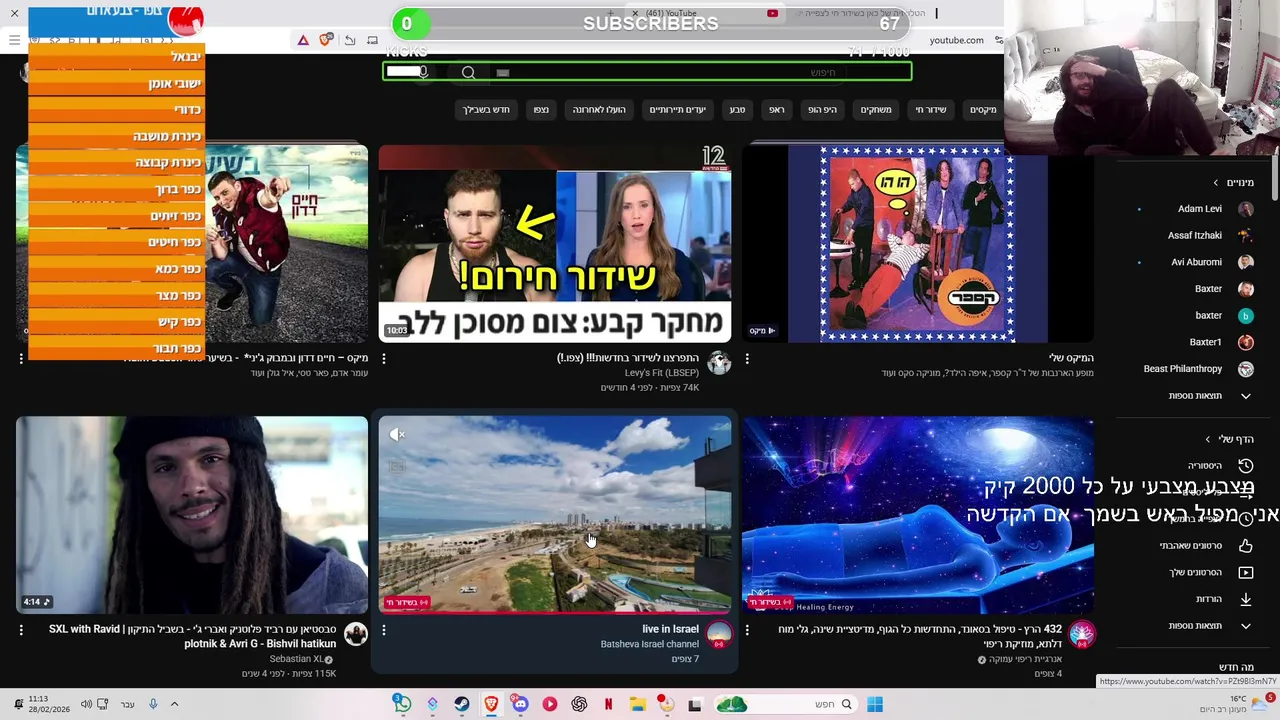The height and width of the screenshot is (720, 1280).
Task: Open Beast Philanthropy subscription avatar
Action: pos(1245,369)
